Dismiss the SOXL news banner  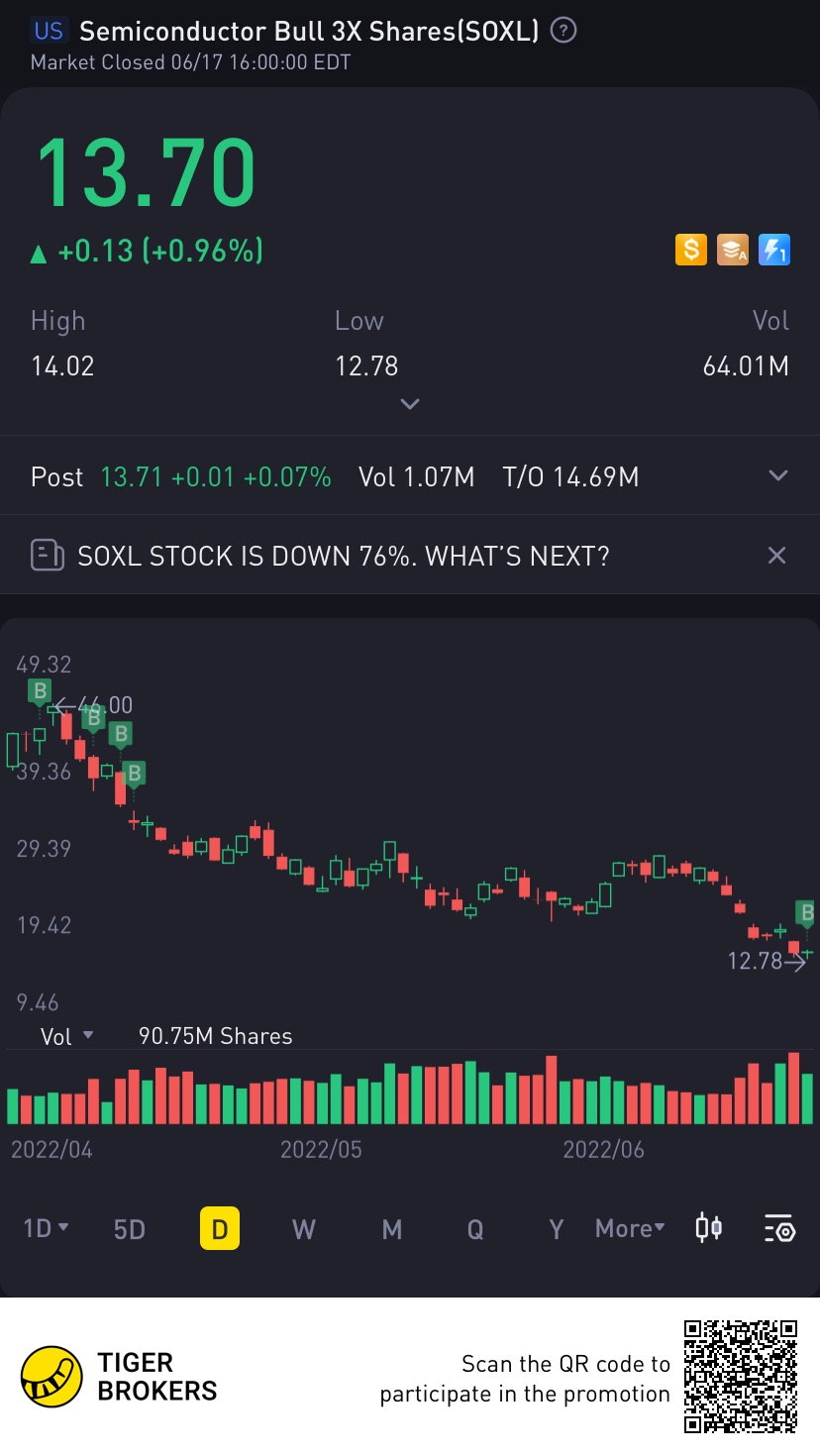click(x=777, y=555)
